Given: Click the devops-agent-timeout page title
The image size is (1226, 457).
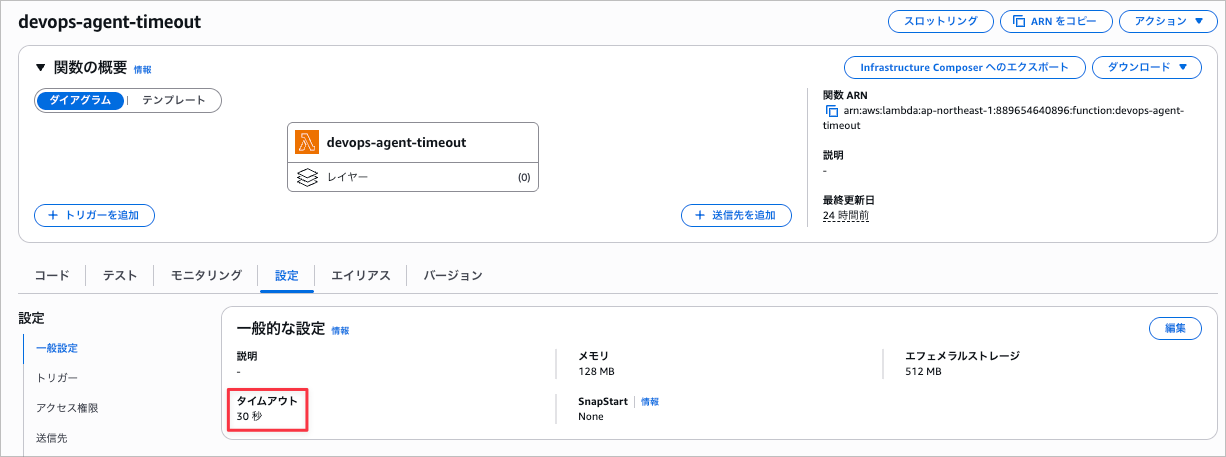Looking at the screenshot, I should pos(110,22).
